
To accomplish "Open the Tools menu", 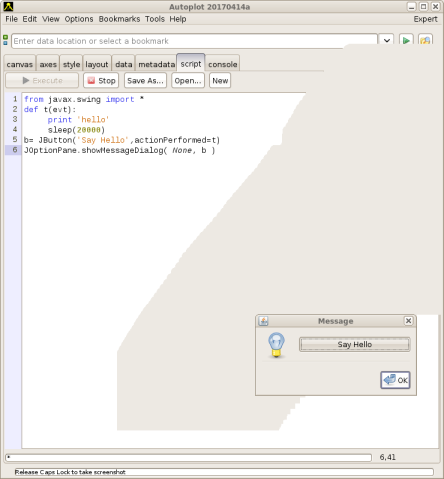I will click(x=155, y=19).
